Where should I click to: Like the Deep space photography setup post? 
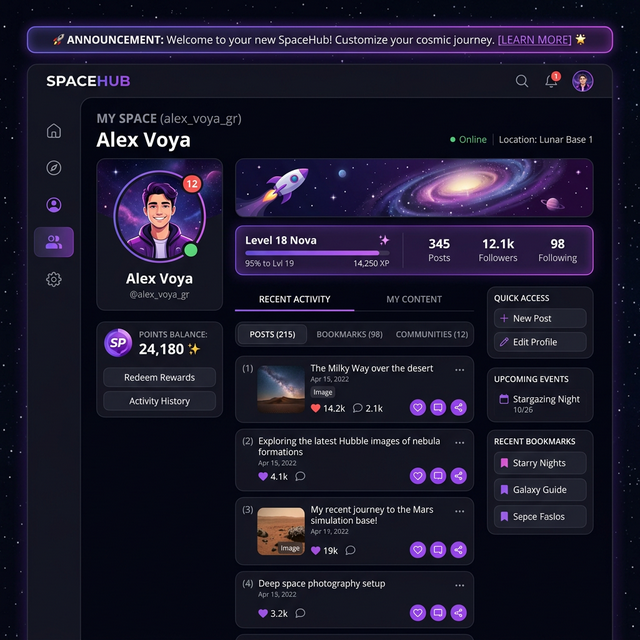[x=418, y=613]
